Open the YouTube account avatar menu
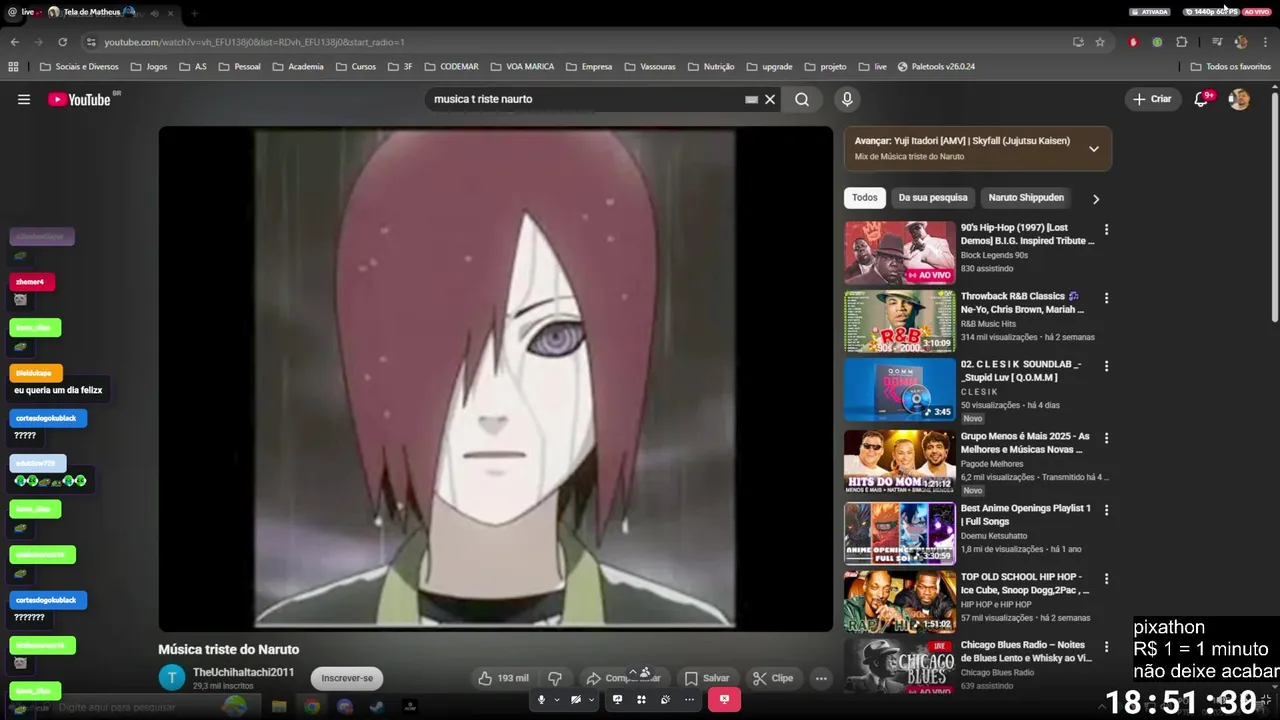The width and height of the screenshot is (1280, 720). (1239, 99)
